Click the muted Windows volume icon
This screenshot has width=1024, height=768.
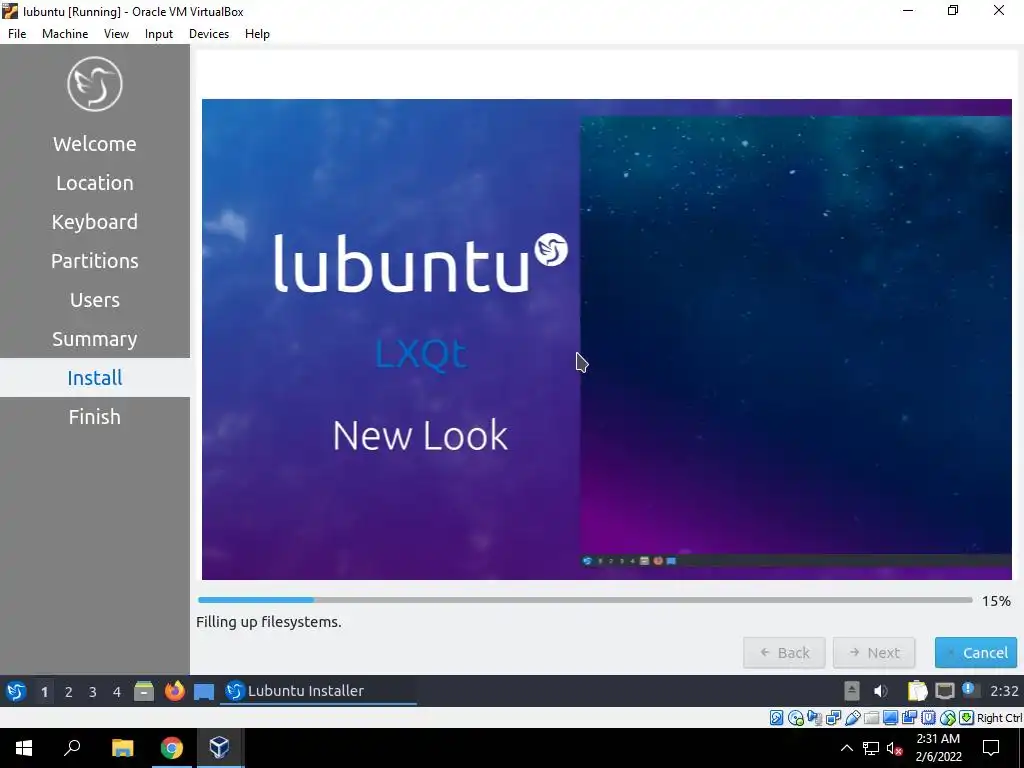(x=895, y=748)
